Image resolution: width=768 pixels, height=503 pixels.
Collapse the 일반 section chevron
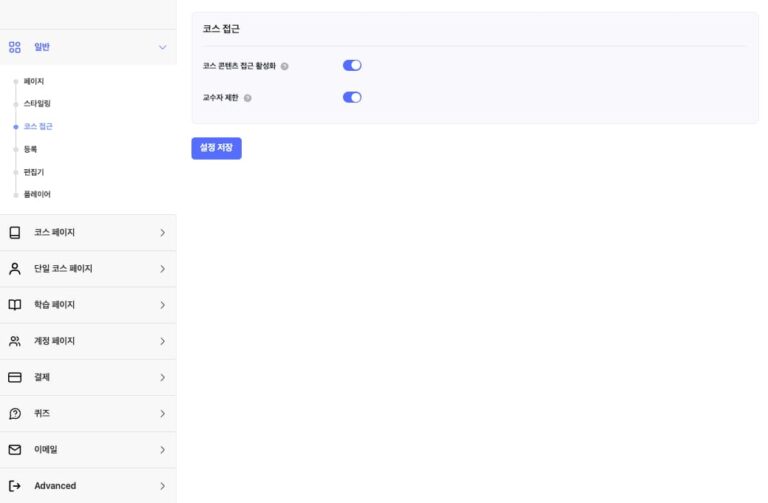point(162,47)
